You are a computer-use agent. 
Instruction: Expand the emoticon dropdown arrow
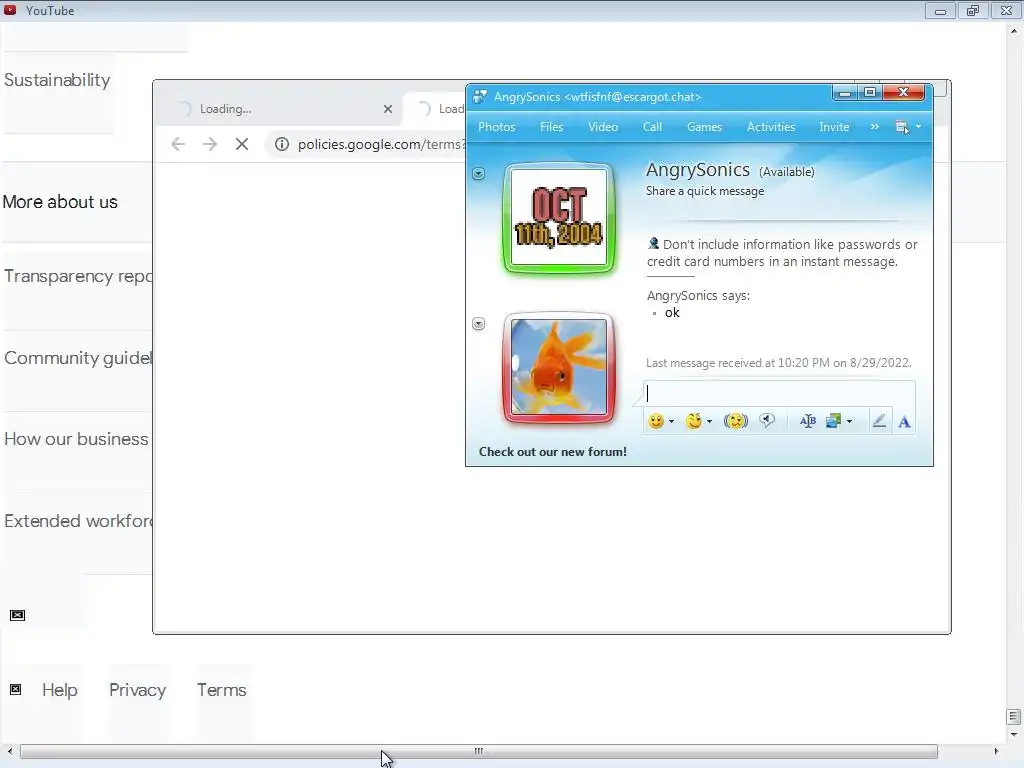[671, 422]
